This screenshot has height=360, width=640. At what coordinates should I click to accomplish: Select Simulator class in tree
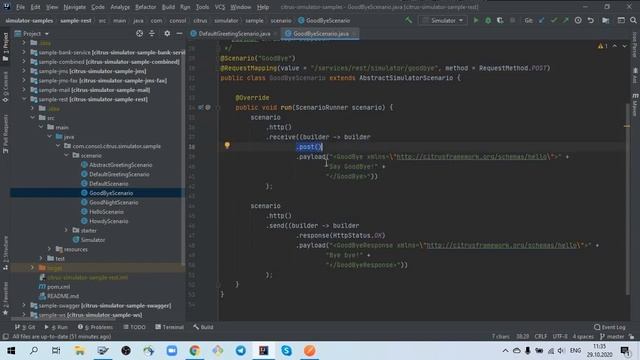click(x=93, y=240)
